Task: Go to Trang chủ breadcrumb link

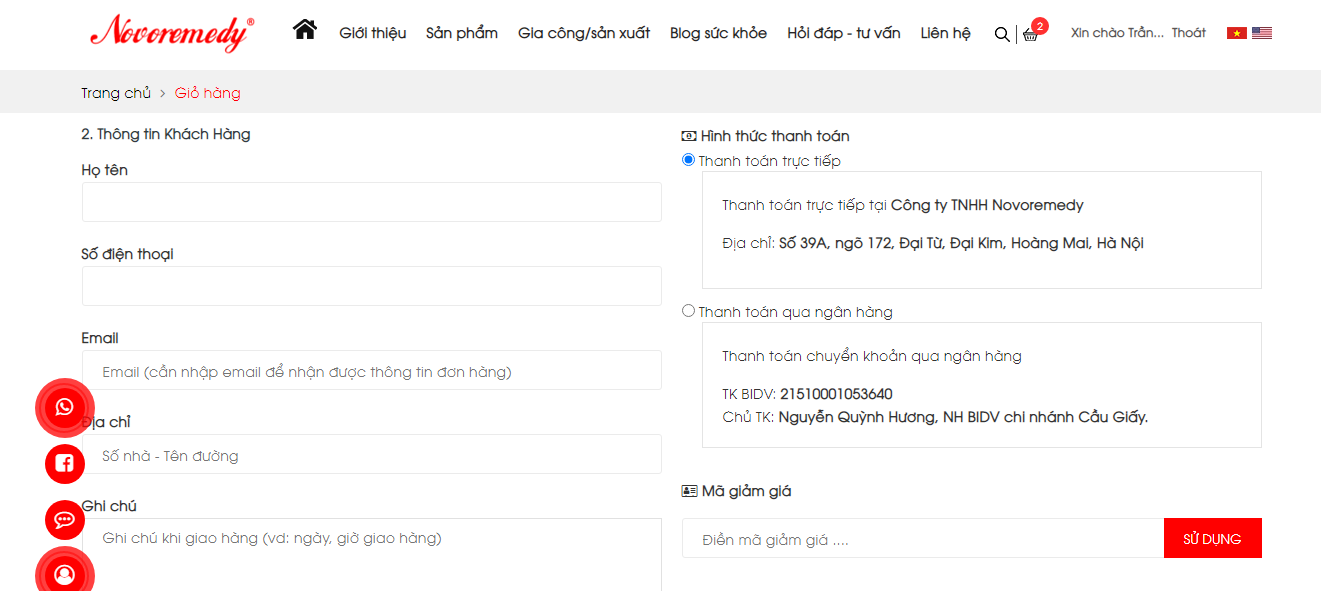Action: [x=116, y=93]
